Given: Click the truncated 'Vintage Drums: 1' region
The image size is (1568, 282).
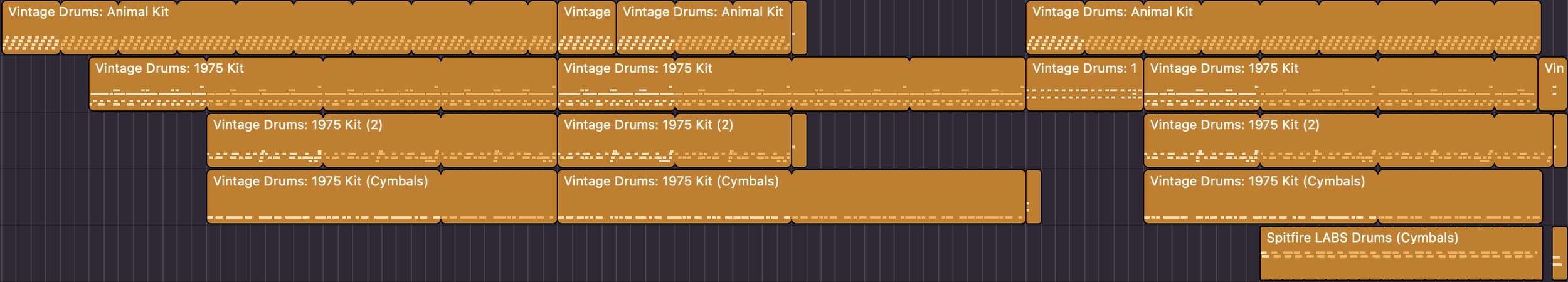Looking at the screenshot, I should (x=1084, y=84).
